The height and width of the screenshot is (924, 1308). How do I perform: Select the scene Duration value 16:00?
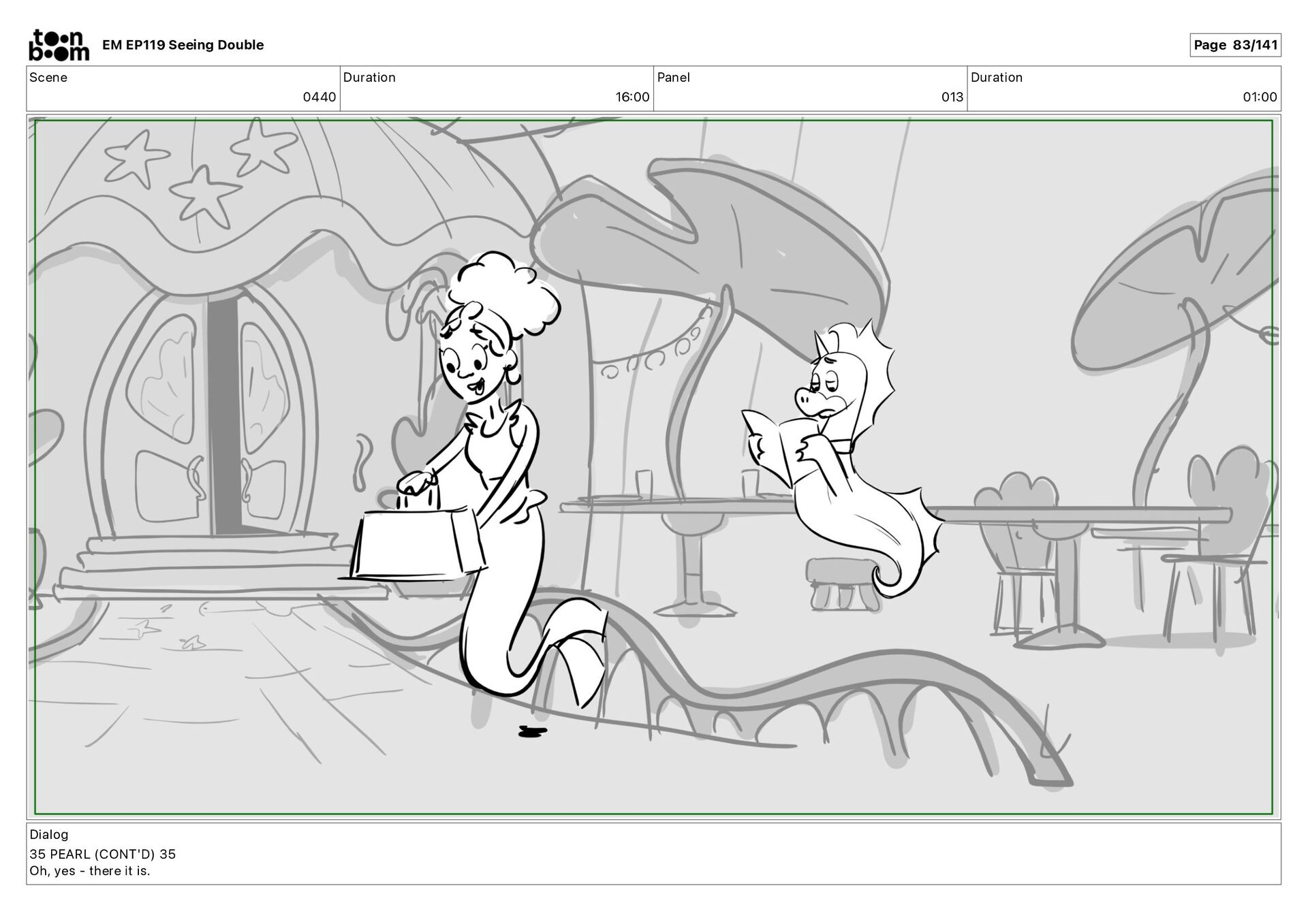coord(632,97)
